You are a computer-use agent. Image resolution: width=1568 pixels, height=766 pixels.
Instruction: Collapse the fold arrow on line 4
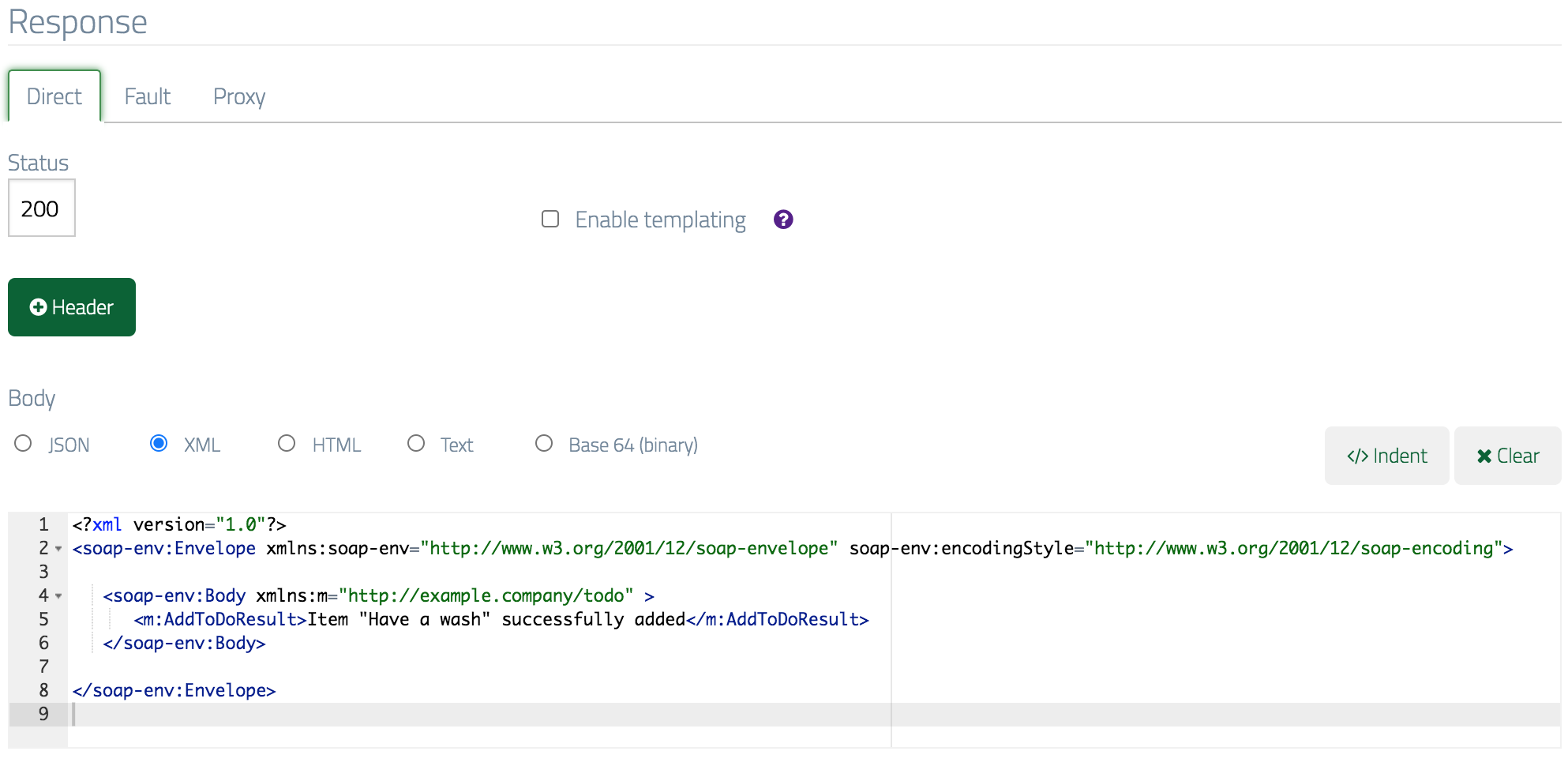(58, 596)
